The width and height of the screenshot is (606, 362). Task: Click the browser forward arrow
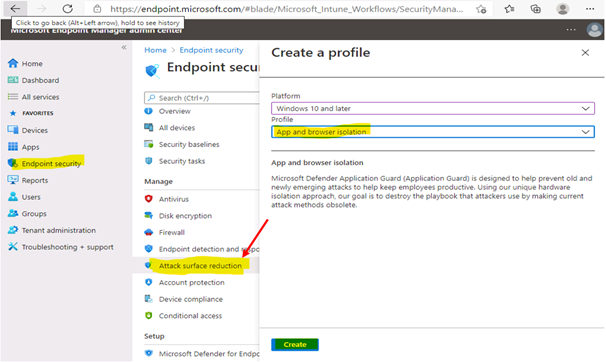41,8
